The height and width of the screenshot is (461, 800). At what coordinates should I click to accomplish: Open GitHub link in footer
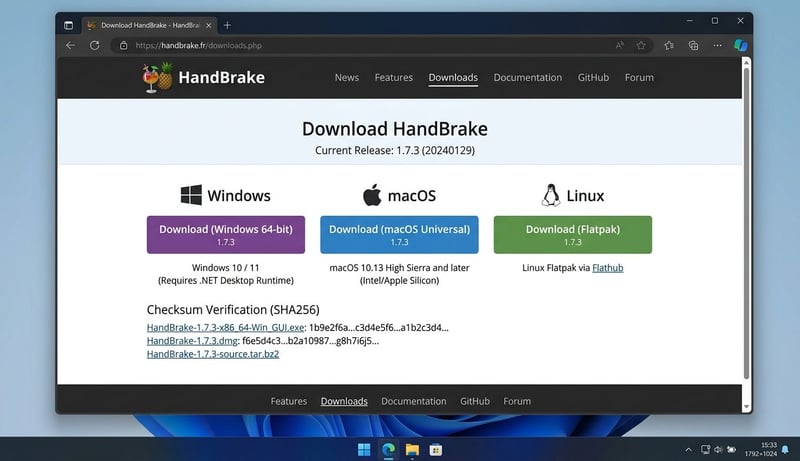click(x=475, y=401)
